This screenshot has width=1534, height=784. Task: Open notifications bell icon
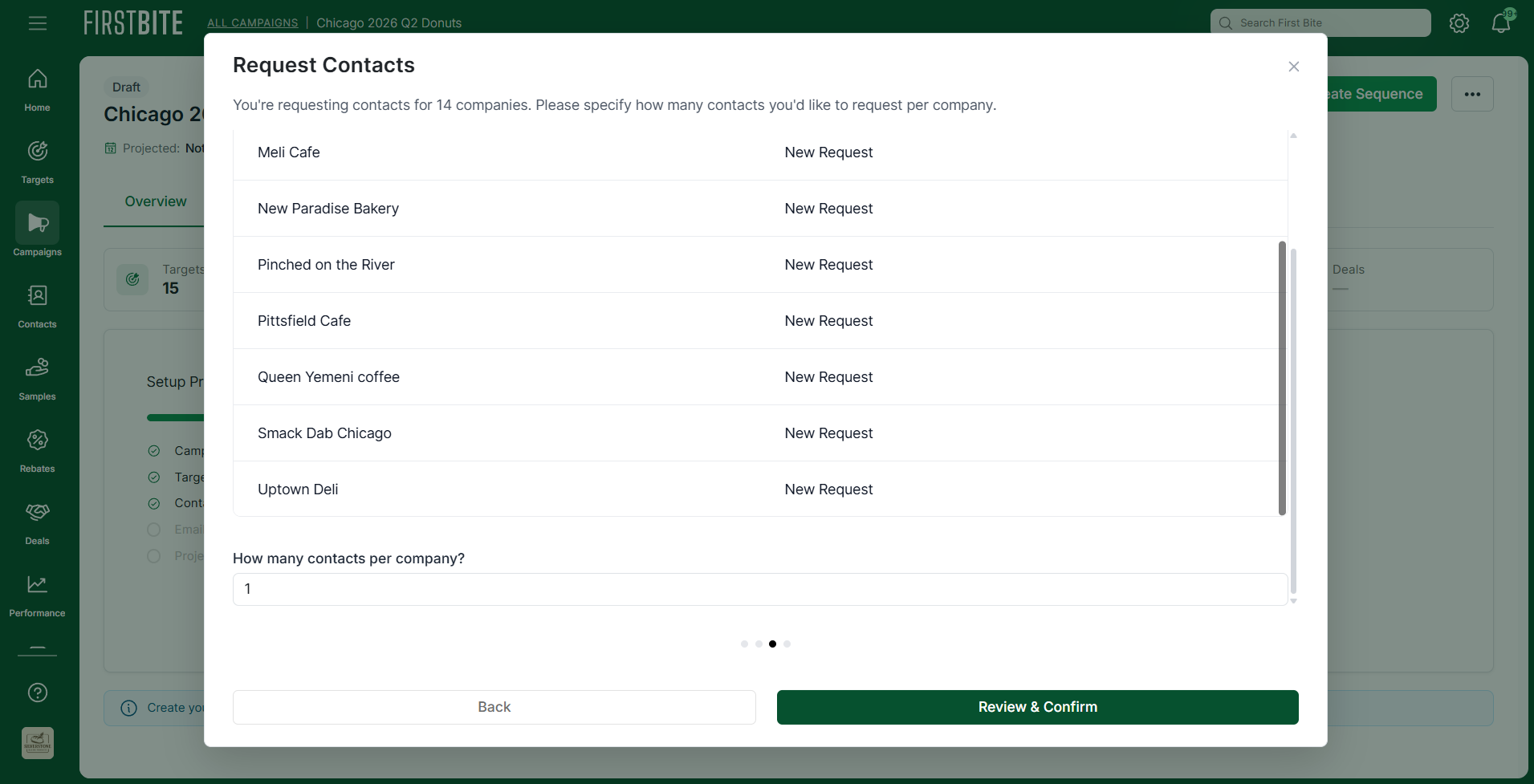coord(1501,22)
